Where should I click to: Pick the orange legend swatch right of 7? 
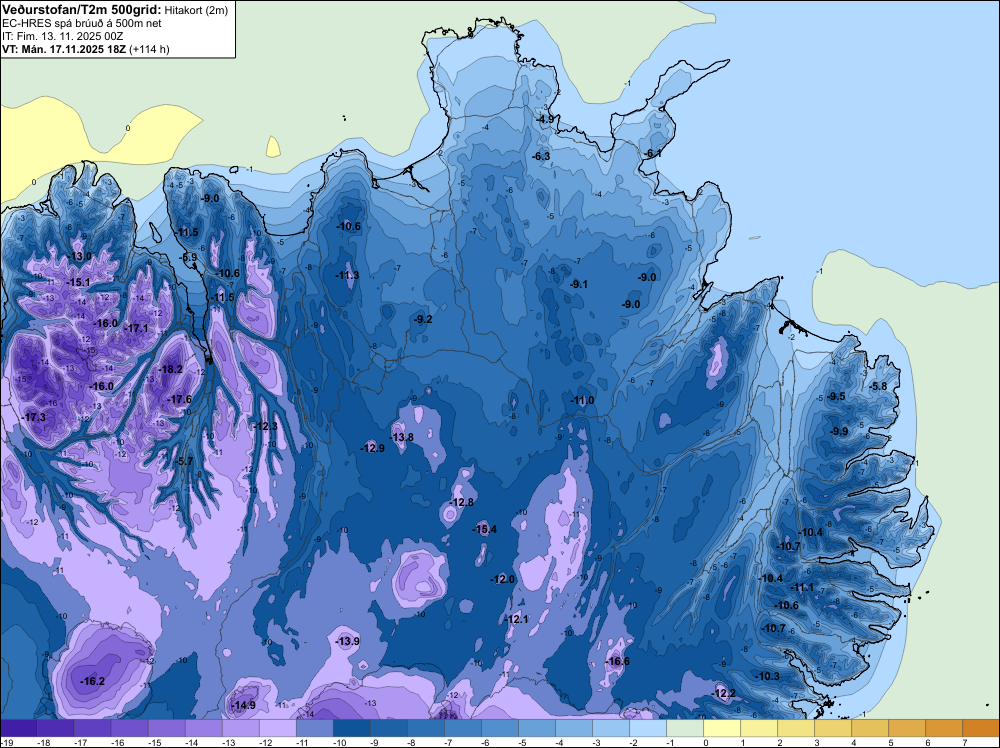click(981, 728)
